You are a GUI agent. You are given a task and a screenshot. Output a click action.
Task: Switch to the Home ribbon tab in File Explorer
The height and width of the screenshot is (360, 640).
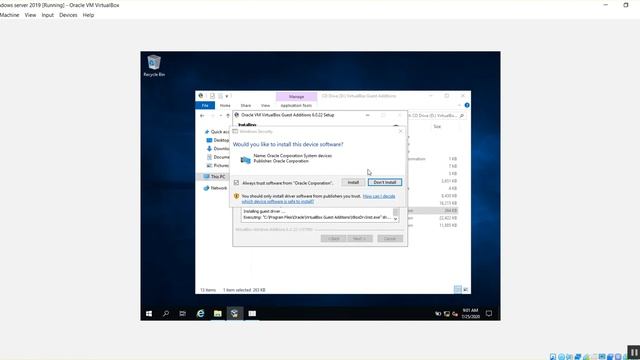pyautogui.click(x=225, y=105)
